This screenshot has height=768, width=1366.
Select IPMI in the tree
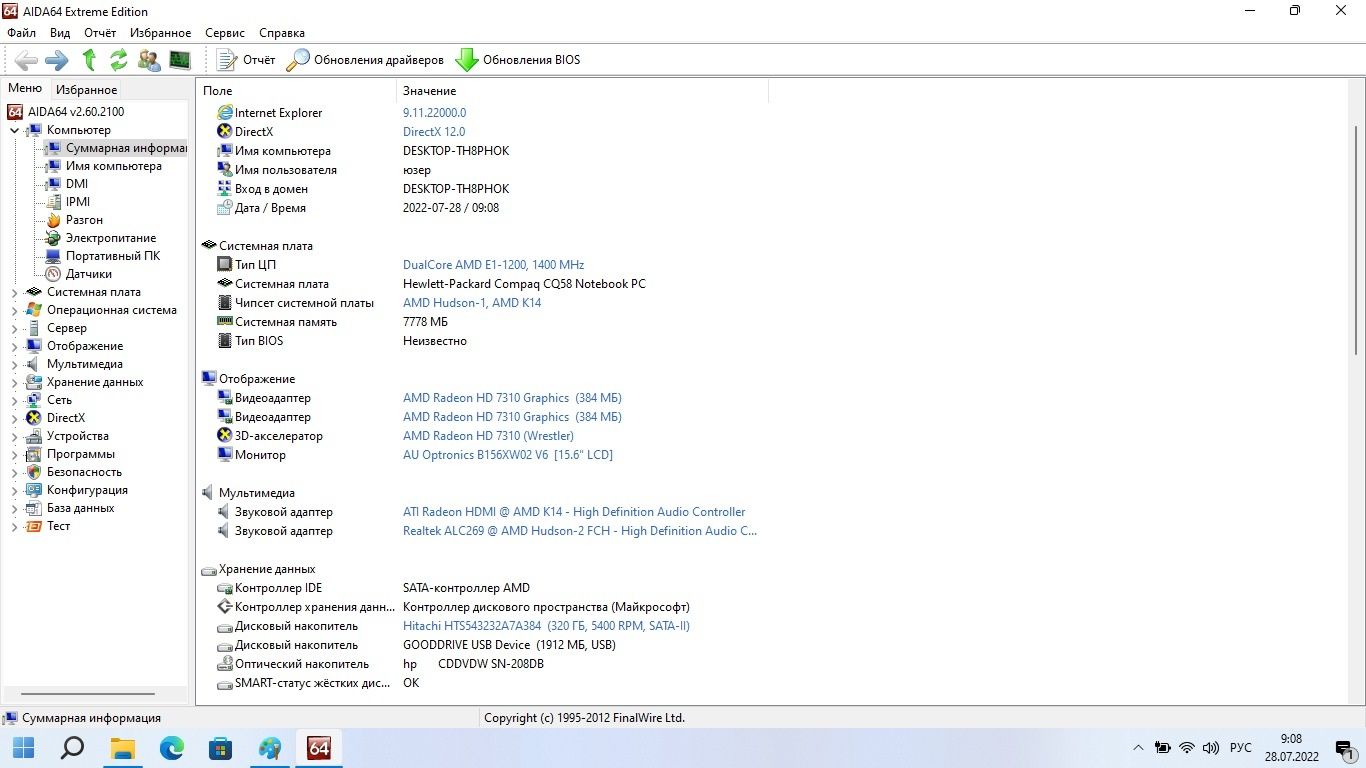(x=77, y=202)
